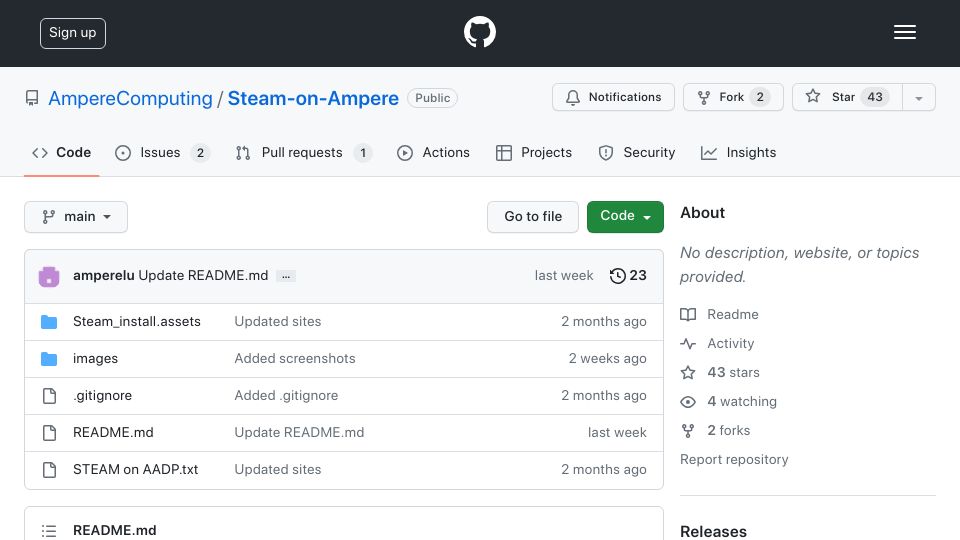This screenshot has height=540, width=960.
Task: Go to the Actions tab
Action: coord(433,152)
